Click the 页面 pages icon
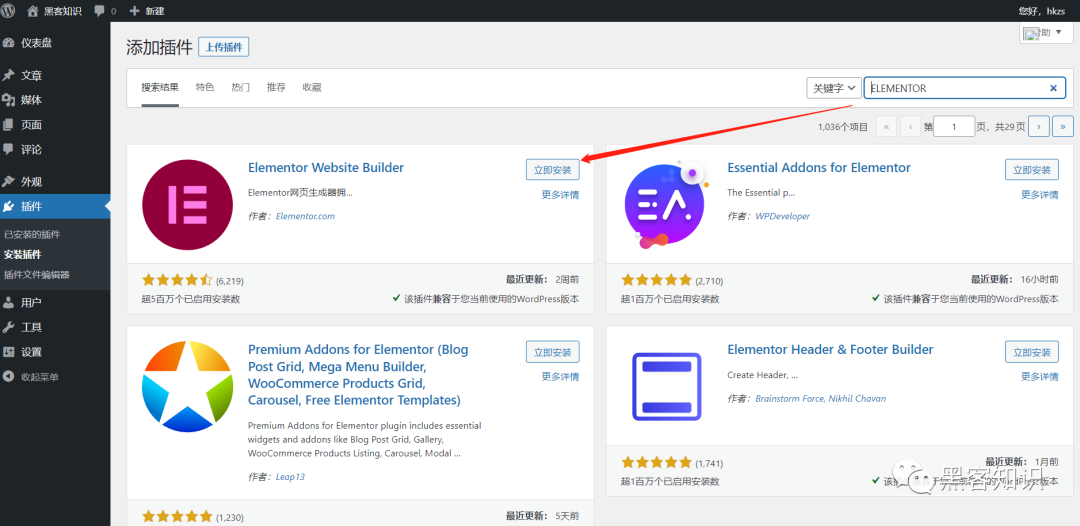The image size is (1080, 526). 9,125
